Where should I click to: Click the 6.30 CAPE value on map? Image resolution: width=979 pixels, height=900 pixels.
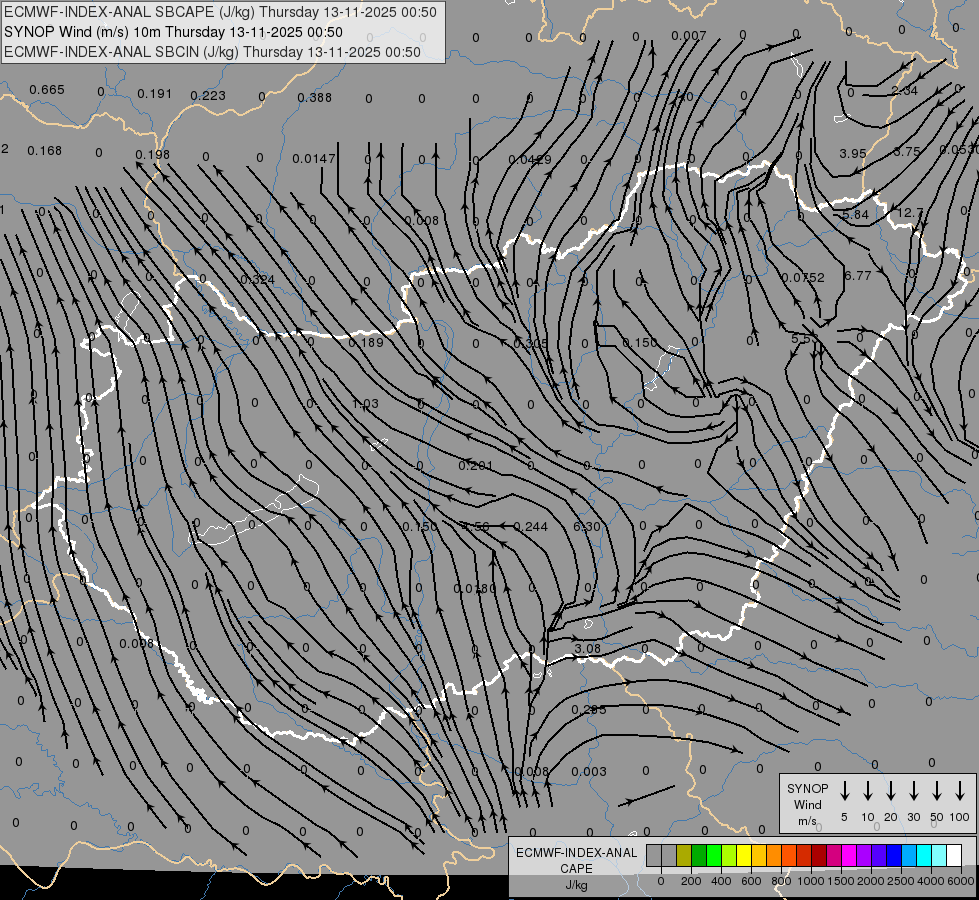click(587, 527)
